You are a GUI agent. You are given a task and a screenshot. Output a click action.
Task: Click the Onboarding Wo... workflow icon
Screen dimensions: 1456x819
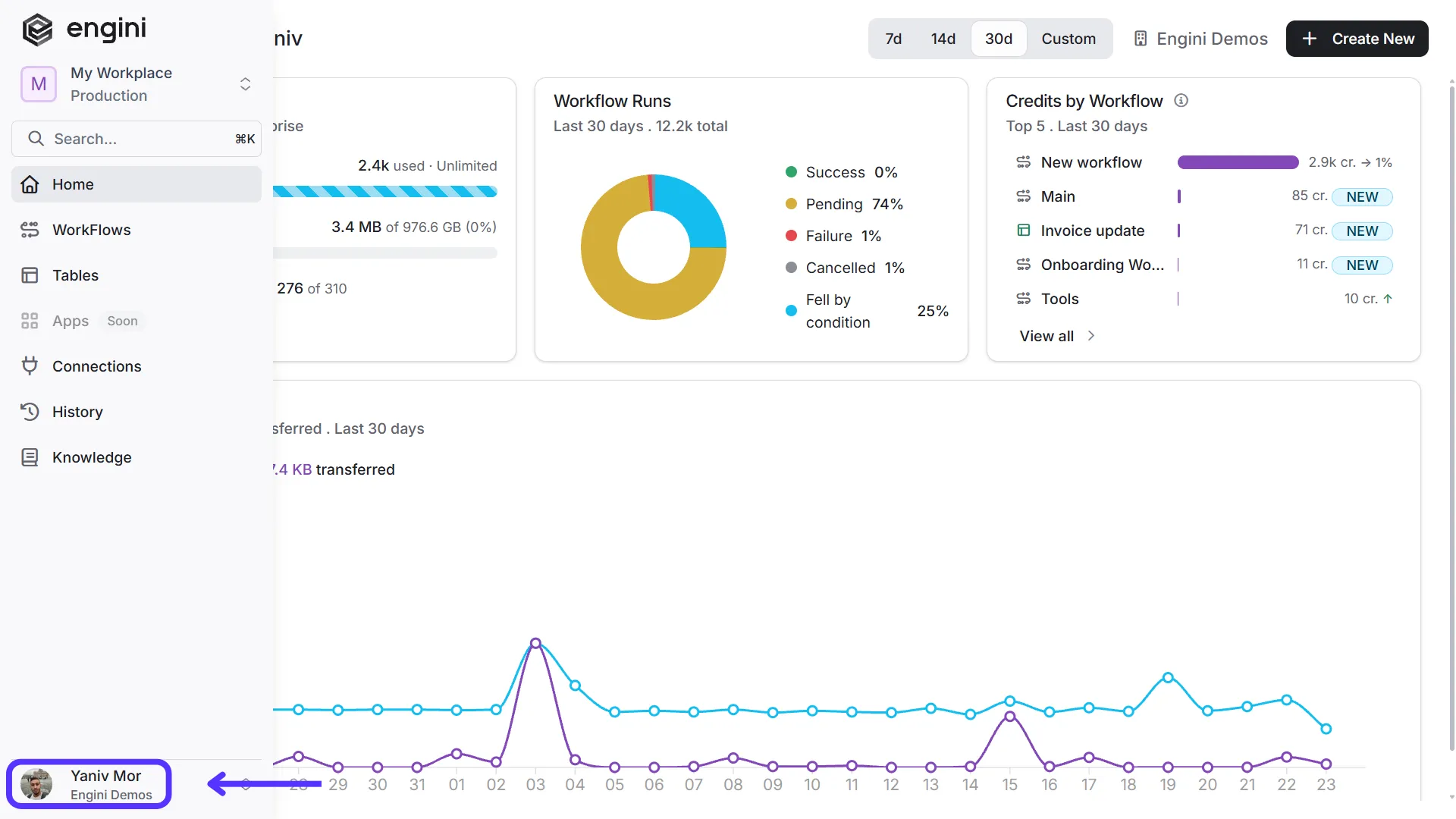pyautogui.click(x=1024, y=265)
